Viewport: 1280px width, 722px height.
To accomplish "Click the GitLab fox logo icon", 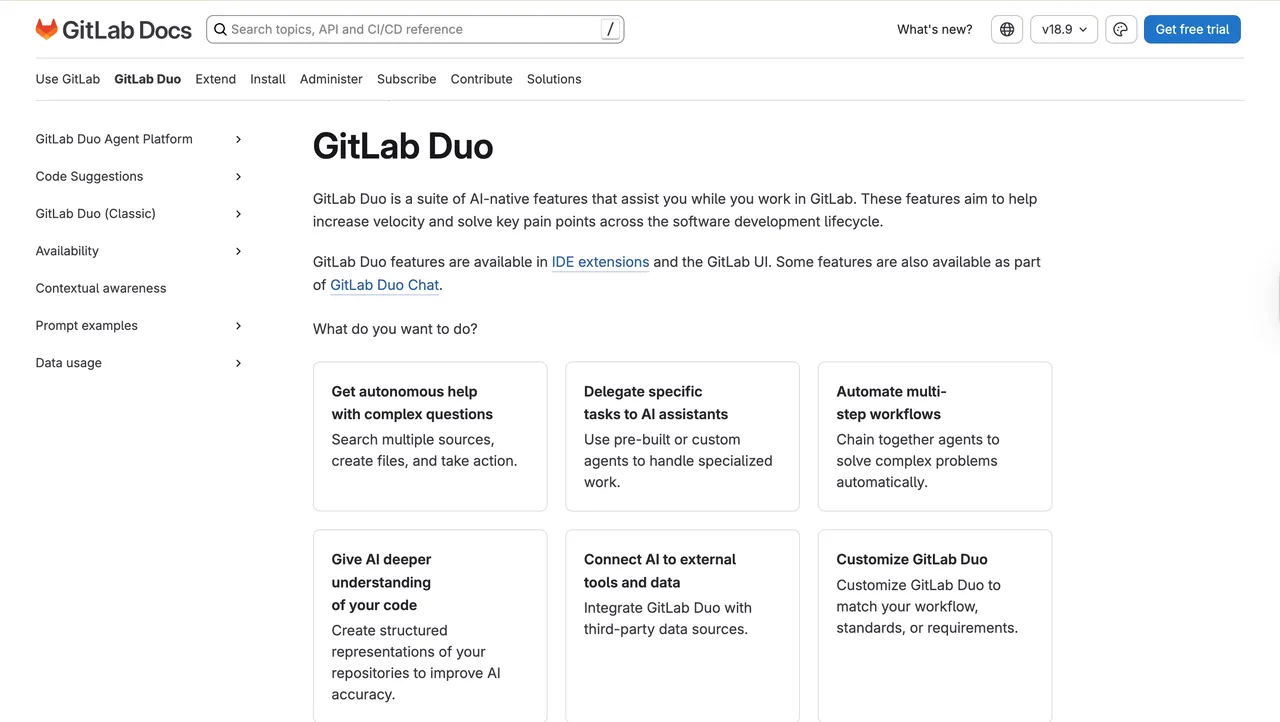I will coord(46,29).
